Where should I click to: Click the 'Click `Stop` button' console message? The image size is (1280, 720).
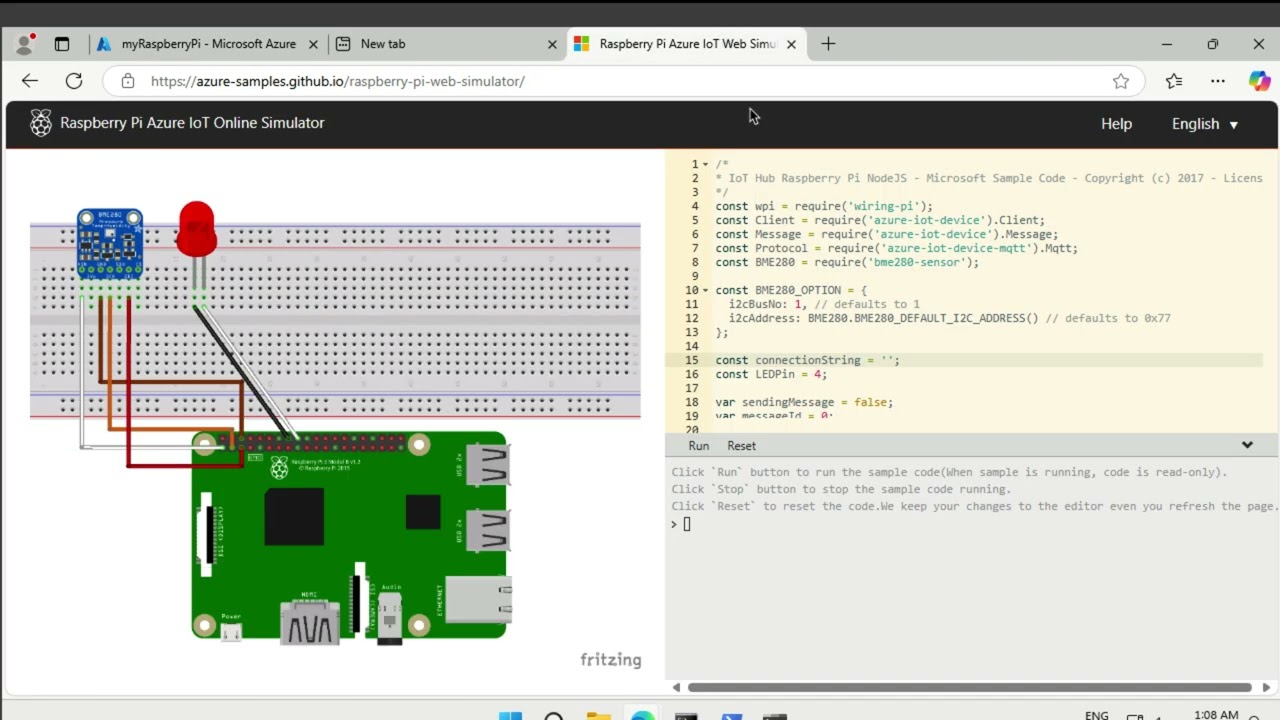coord(841,489)
